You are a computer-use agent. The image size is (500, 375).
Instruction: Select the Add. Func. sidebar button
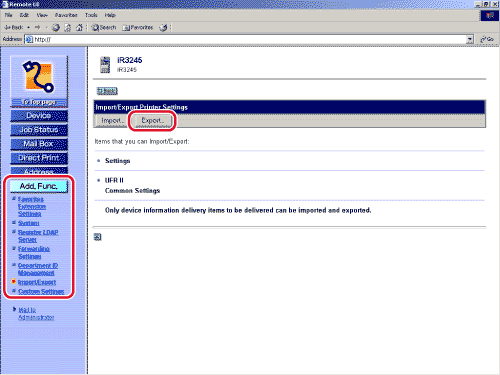pyautogui.click(x=39, y=186)
